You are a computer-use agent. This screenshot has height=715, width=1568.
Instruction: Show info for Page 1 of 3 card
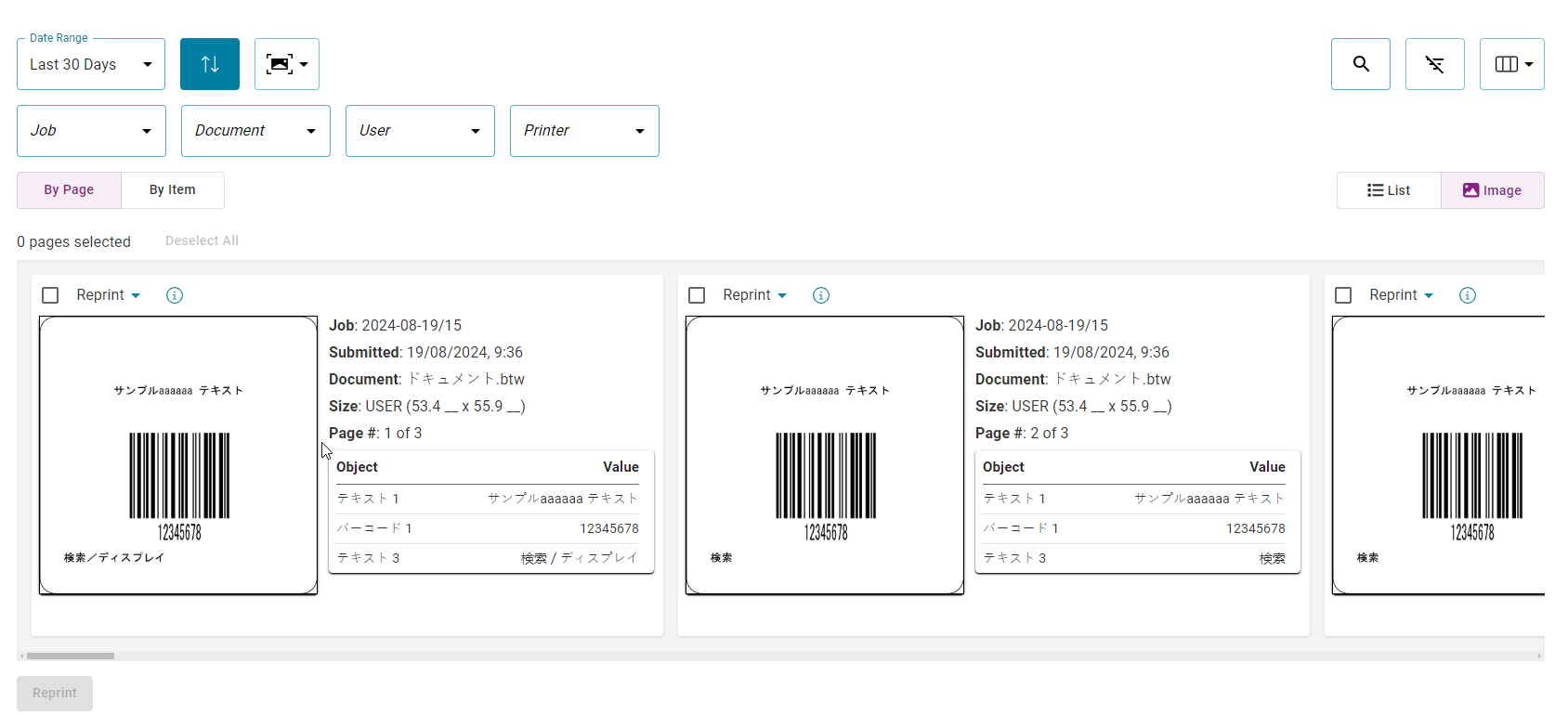(175, 295)
